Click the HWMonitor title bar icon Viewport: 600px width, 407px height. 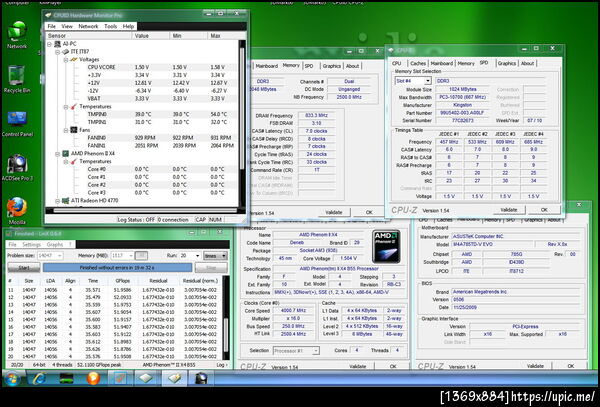pyautogui.click(x=48, y=15)
